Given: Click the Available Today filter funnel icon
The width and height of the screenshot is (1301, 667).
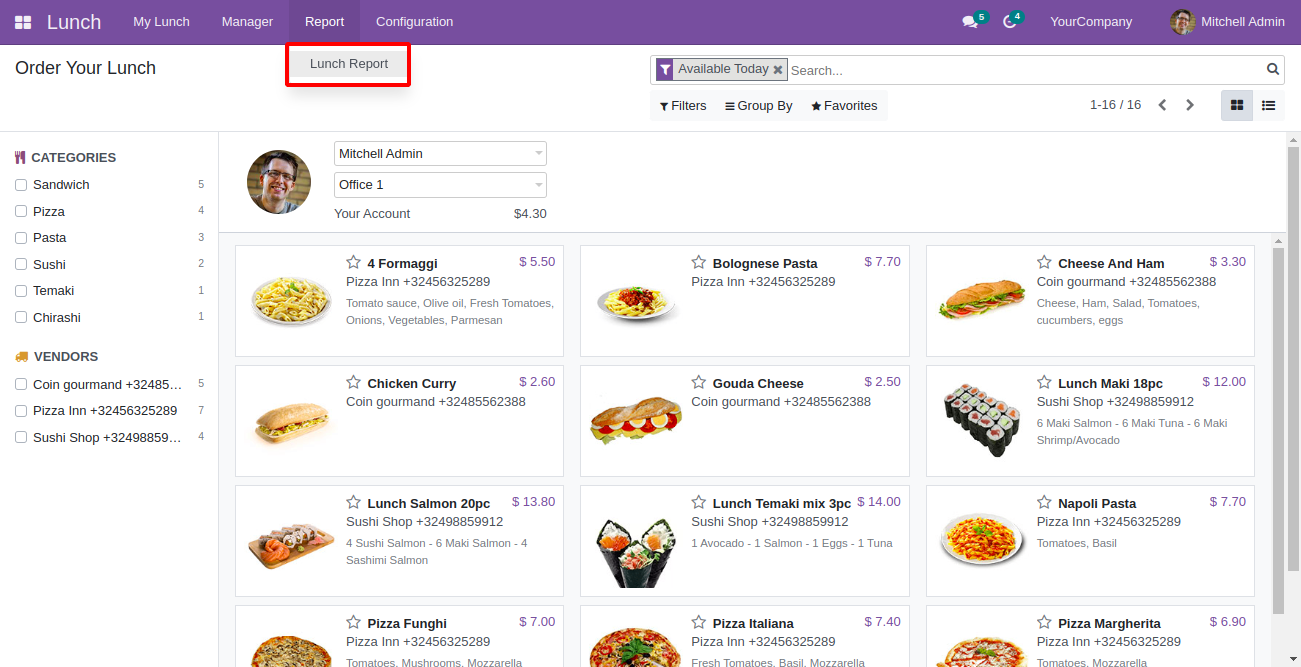Looking at the screenshot, I should (x=665, y=69).
